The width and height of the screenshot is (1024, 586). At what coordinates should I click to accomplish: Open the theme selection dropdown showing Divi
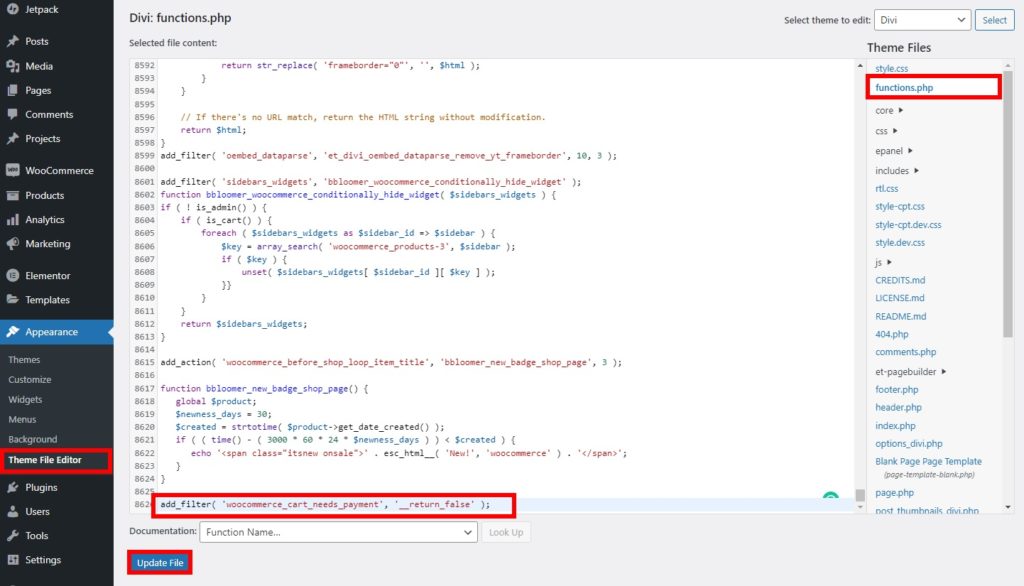tap(922, 20)
